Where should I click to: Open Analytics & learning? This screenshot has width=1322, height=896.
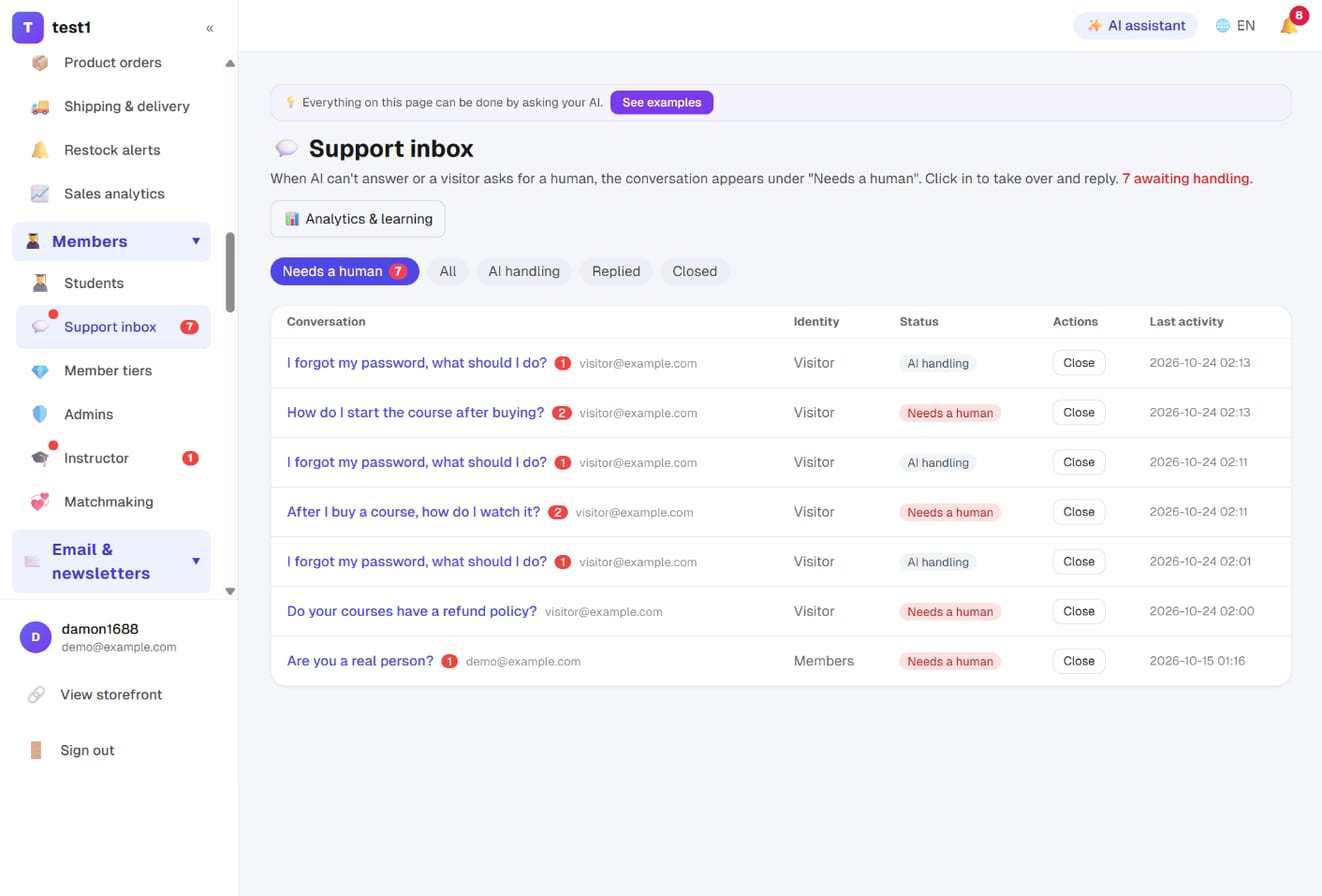point(358,219)
